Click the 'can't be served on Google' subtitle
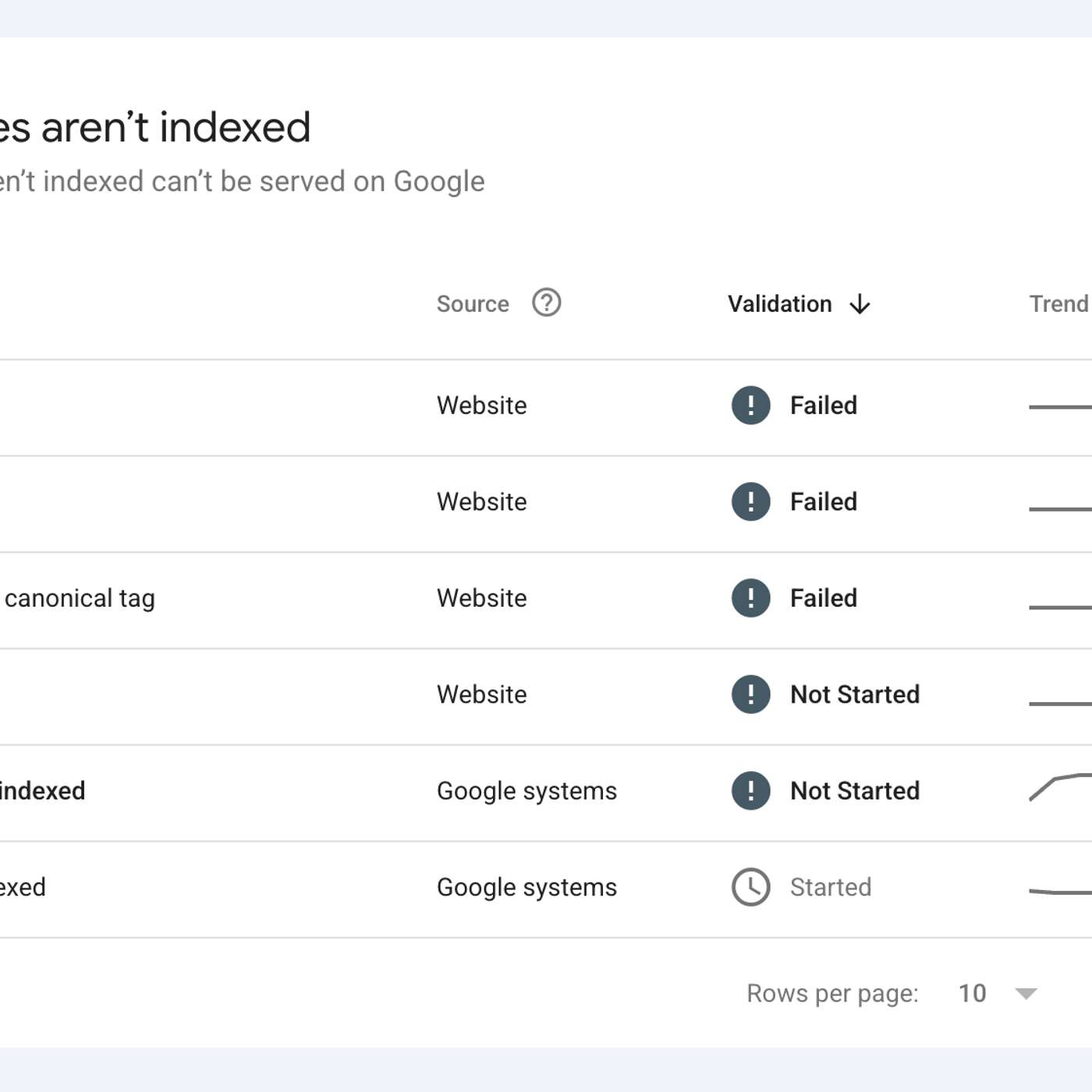The height and width of the screenshot is (1092, 1092). 318,181
